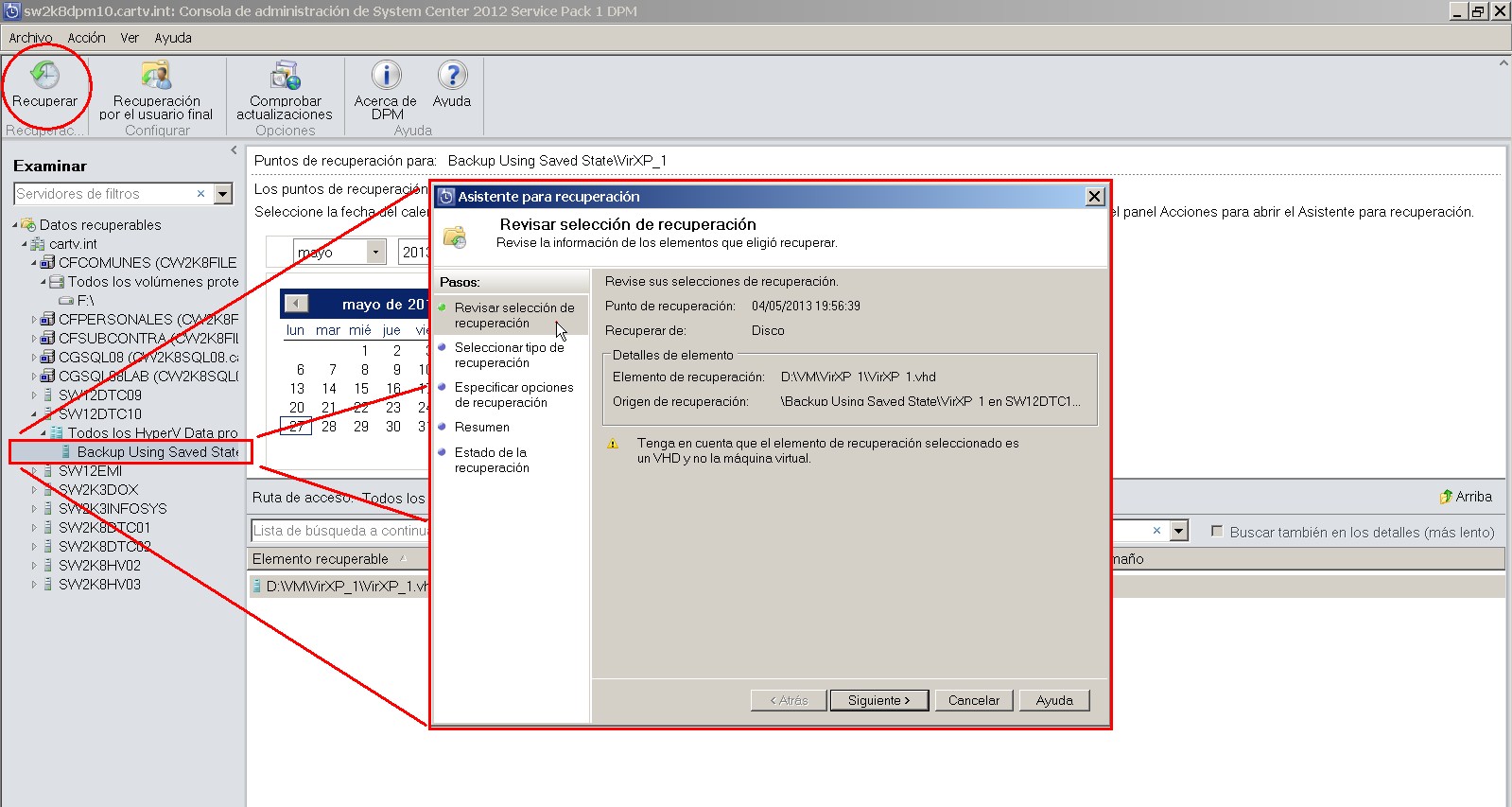Screen dimensions: 1512x807
Task: Clear the search box with the X
Action: coord(1156,531)
